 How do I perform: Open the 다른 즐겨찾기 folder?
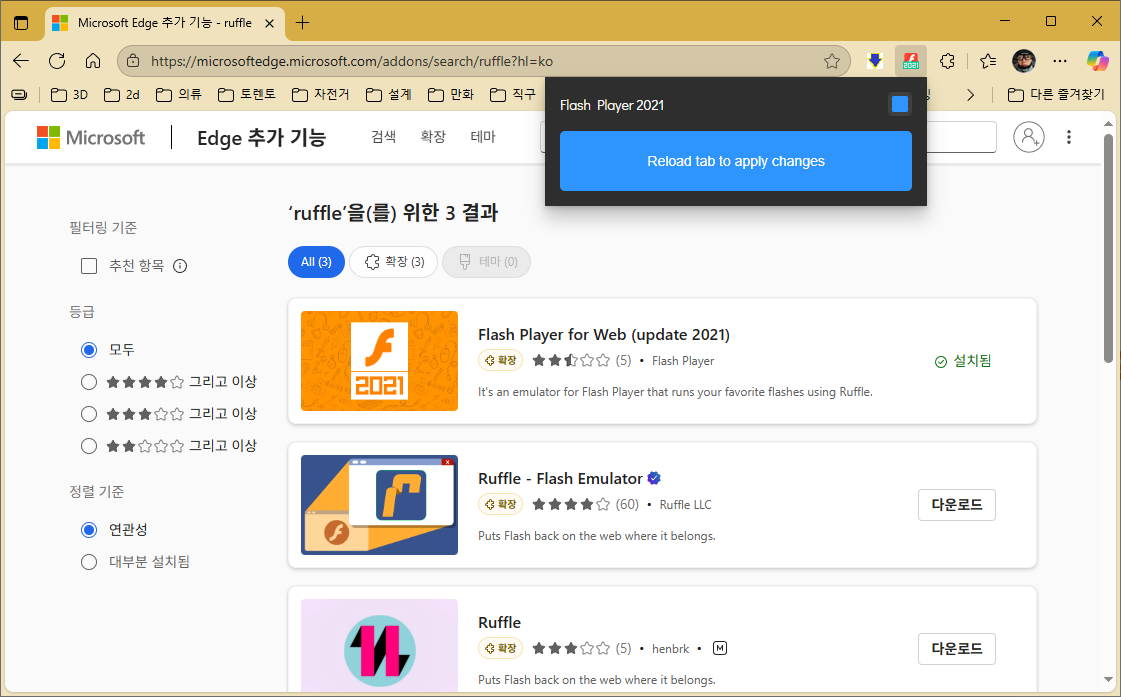coord(1056,94)
